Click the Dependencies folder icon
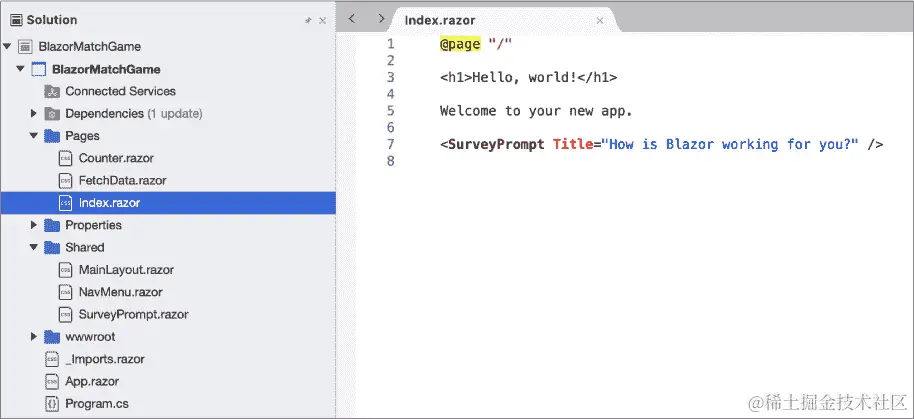Viewport: 914px width, 419px height. pos(52,114)
